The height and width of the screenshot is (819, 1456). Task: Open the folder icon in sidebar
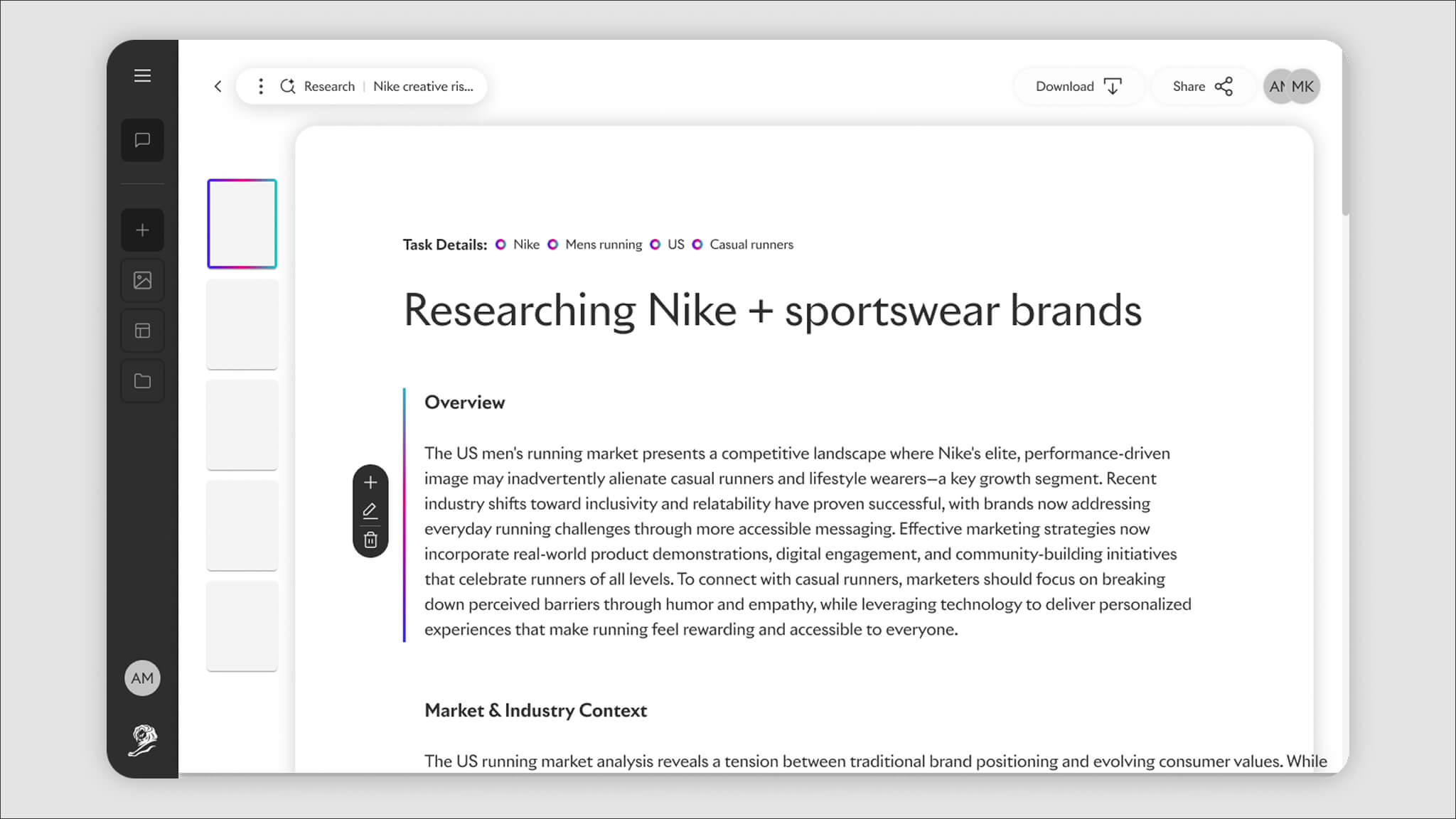pos(142,381)
